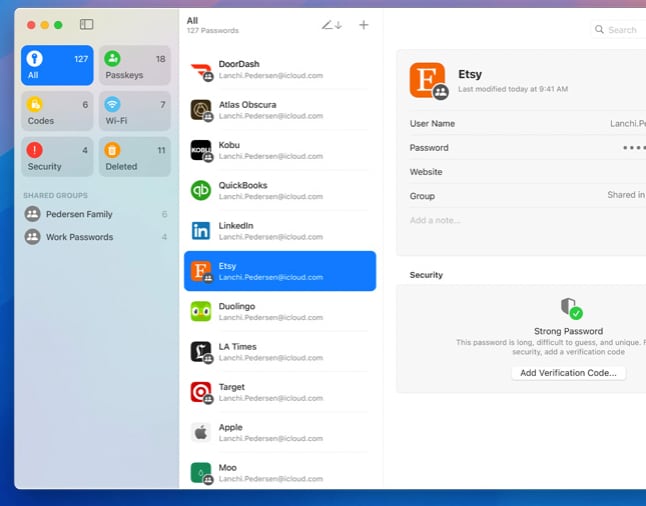Add a new password with plus button
The height and width of the screenshot is (506, 646).
[363, 25]
